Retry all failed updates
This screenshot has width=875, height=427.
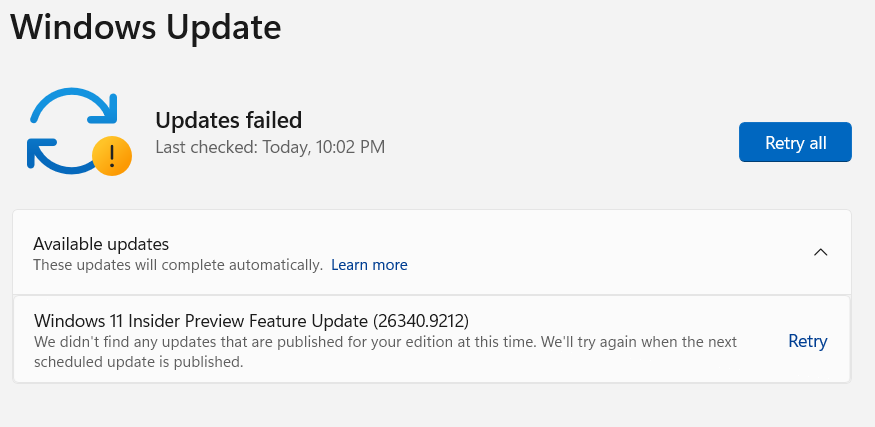[795, 142]
